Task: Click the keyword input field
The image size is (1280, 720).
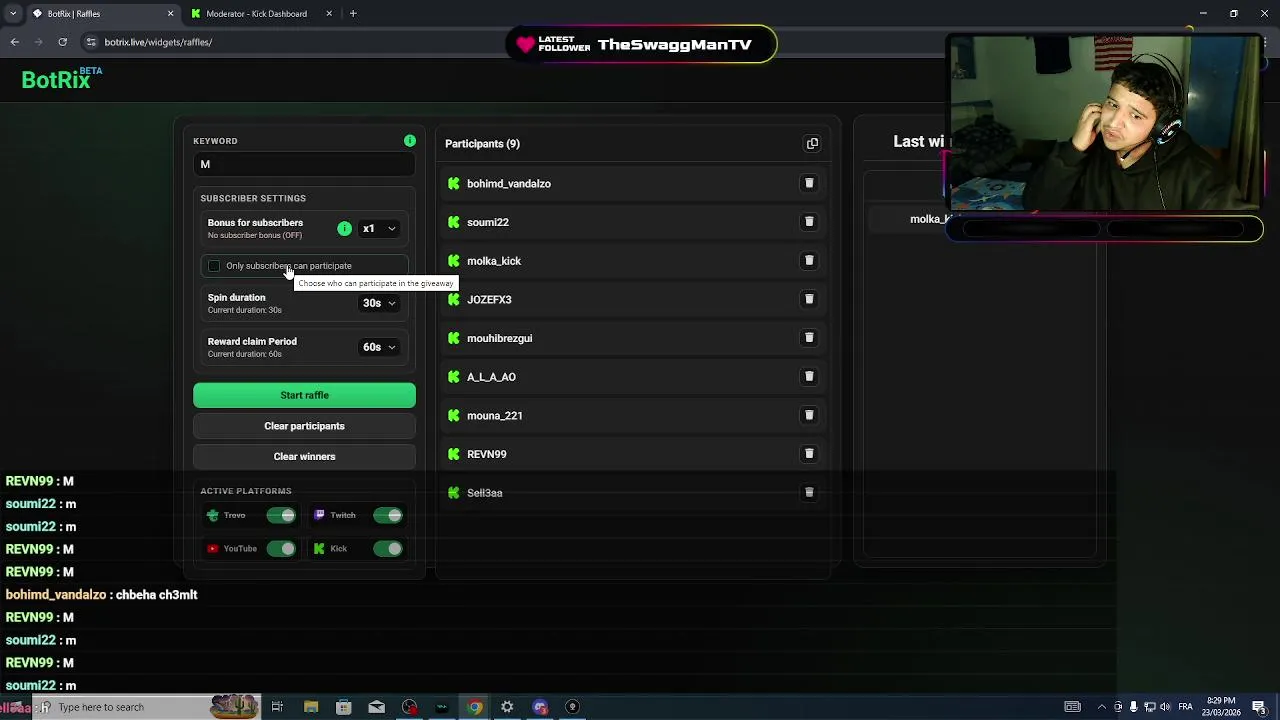Action: 304,165
